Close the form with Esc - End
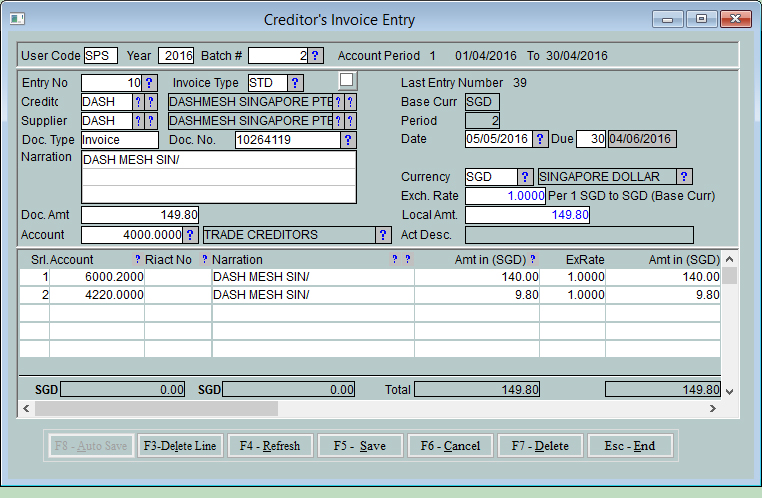This screenshot has width=762, height=498. [x=630, y=446]
